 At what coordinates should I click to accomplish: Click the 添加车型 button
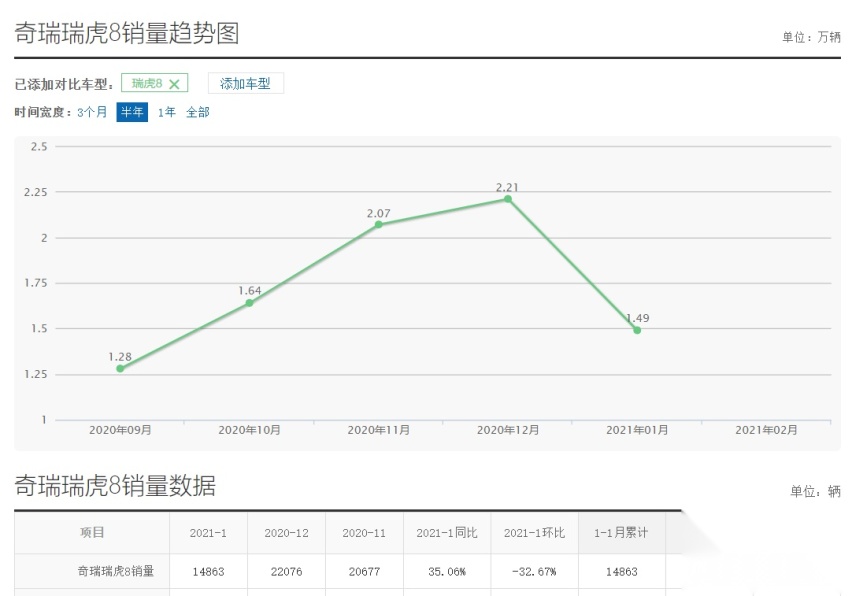click(246, 84)
